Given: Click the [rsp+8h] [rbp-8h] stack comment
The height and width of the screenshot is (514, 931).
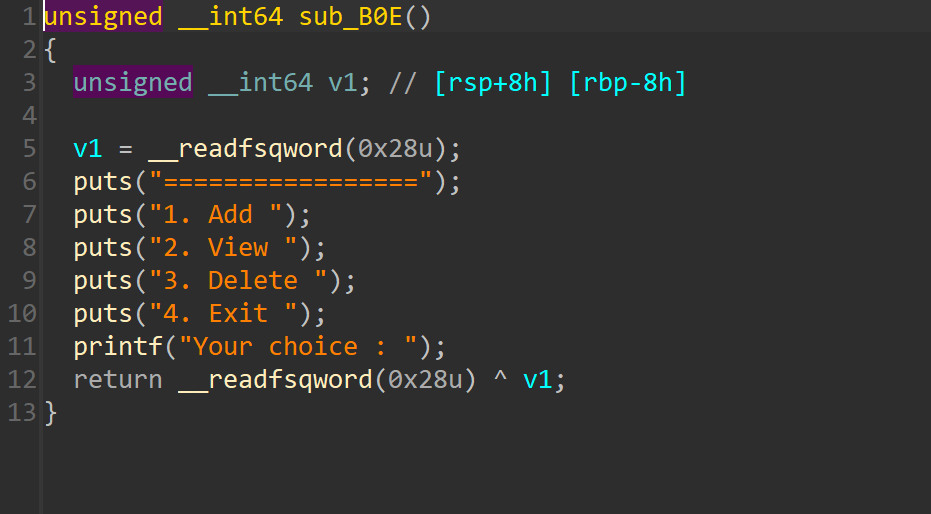Looking at the screenshot, I should click(560, 82).
